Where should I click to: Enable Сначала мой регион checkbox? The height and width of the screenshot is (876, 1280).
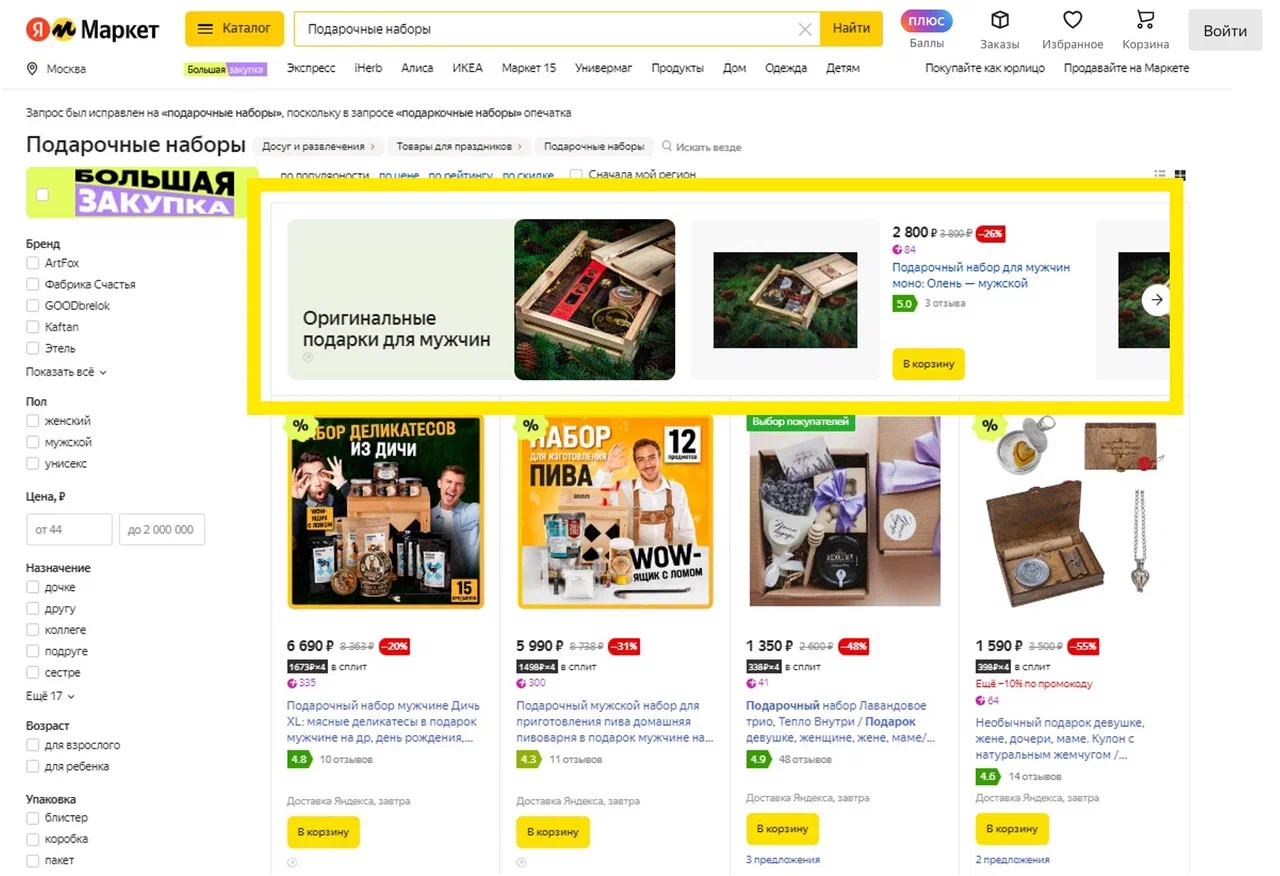tap(576, 175)
